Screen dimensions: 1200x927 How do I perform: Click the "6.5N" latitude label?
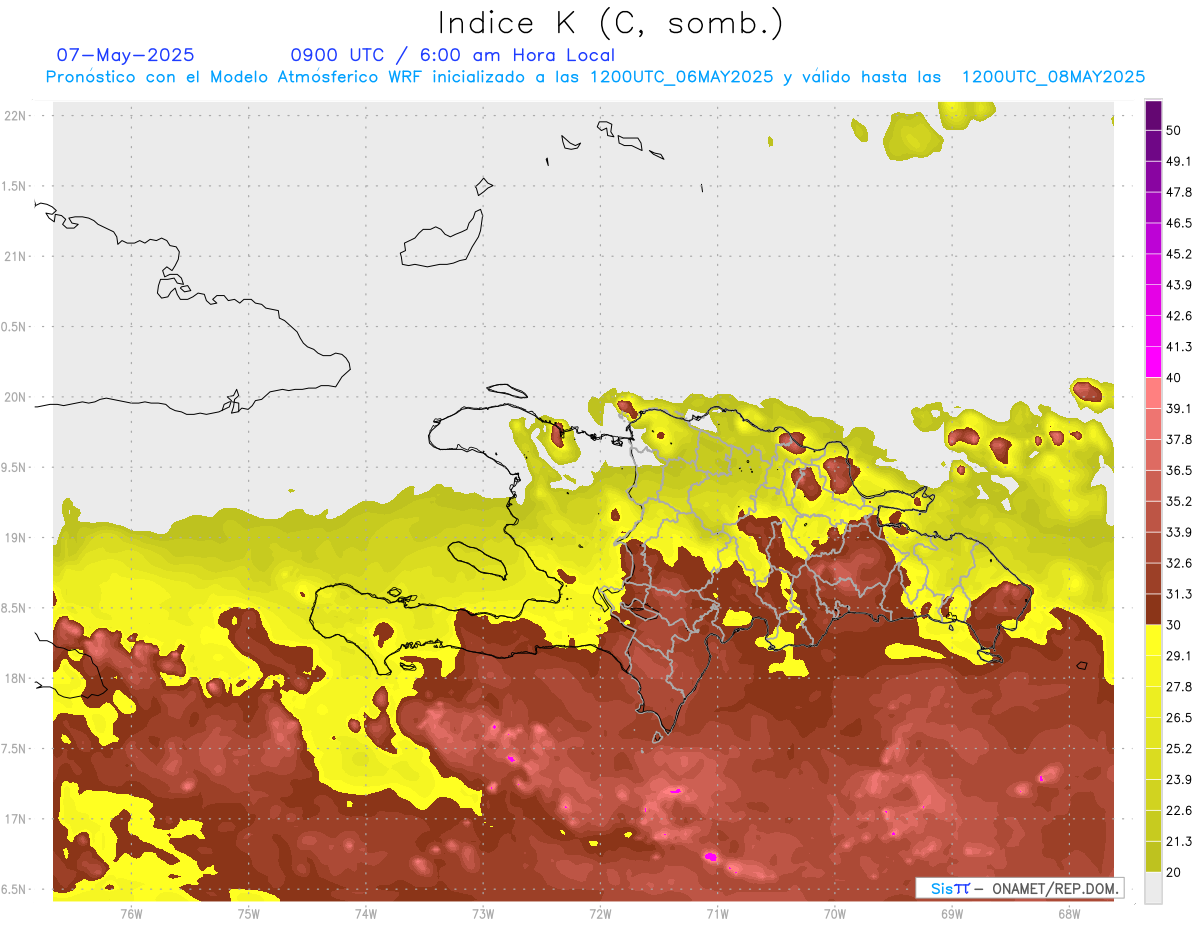click(15, 890)
